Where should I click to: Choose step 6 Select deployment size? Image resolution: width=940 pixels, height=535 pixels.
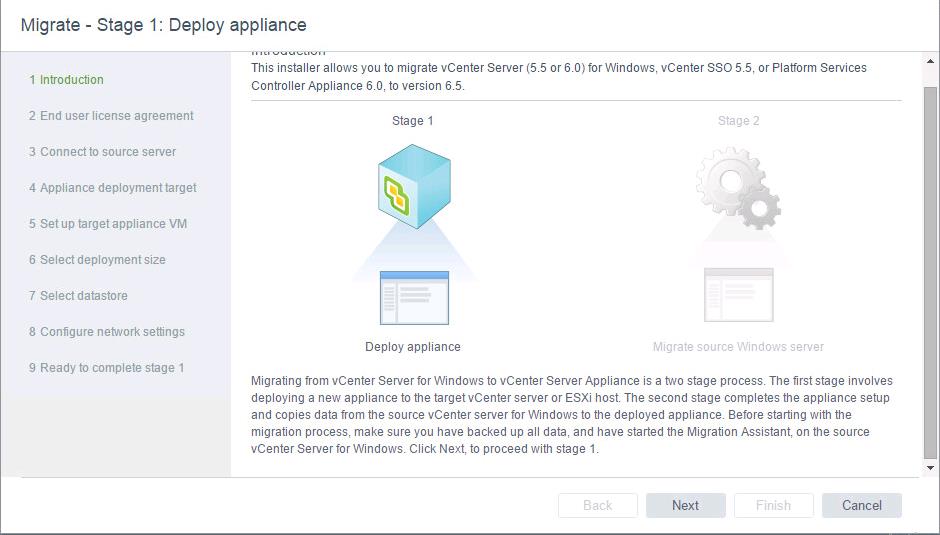pyautogui.click(x=97, y=260)
